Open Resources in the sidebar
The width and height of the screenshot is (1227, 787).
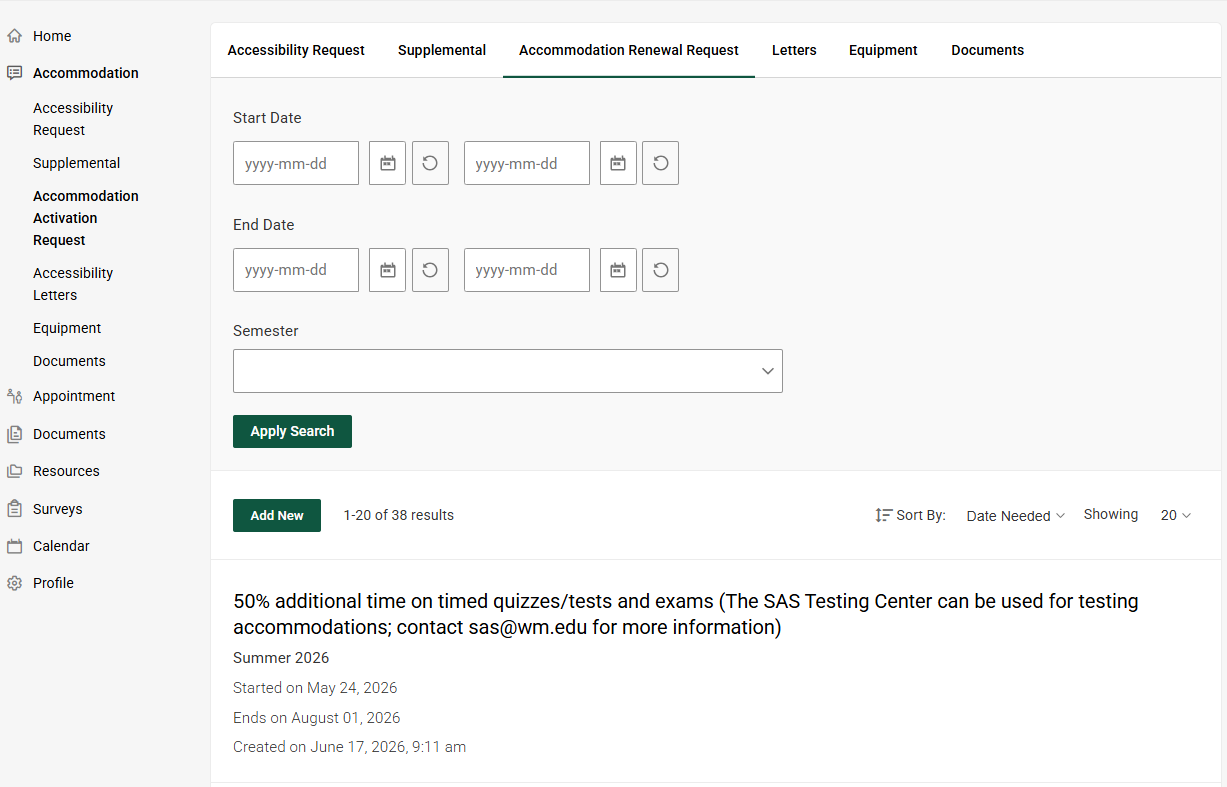pyautogui.click(x=66, y=471)
